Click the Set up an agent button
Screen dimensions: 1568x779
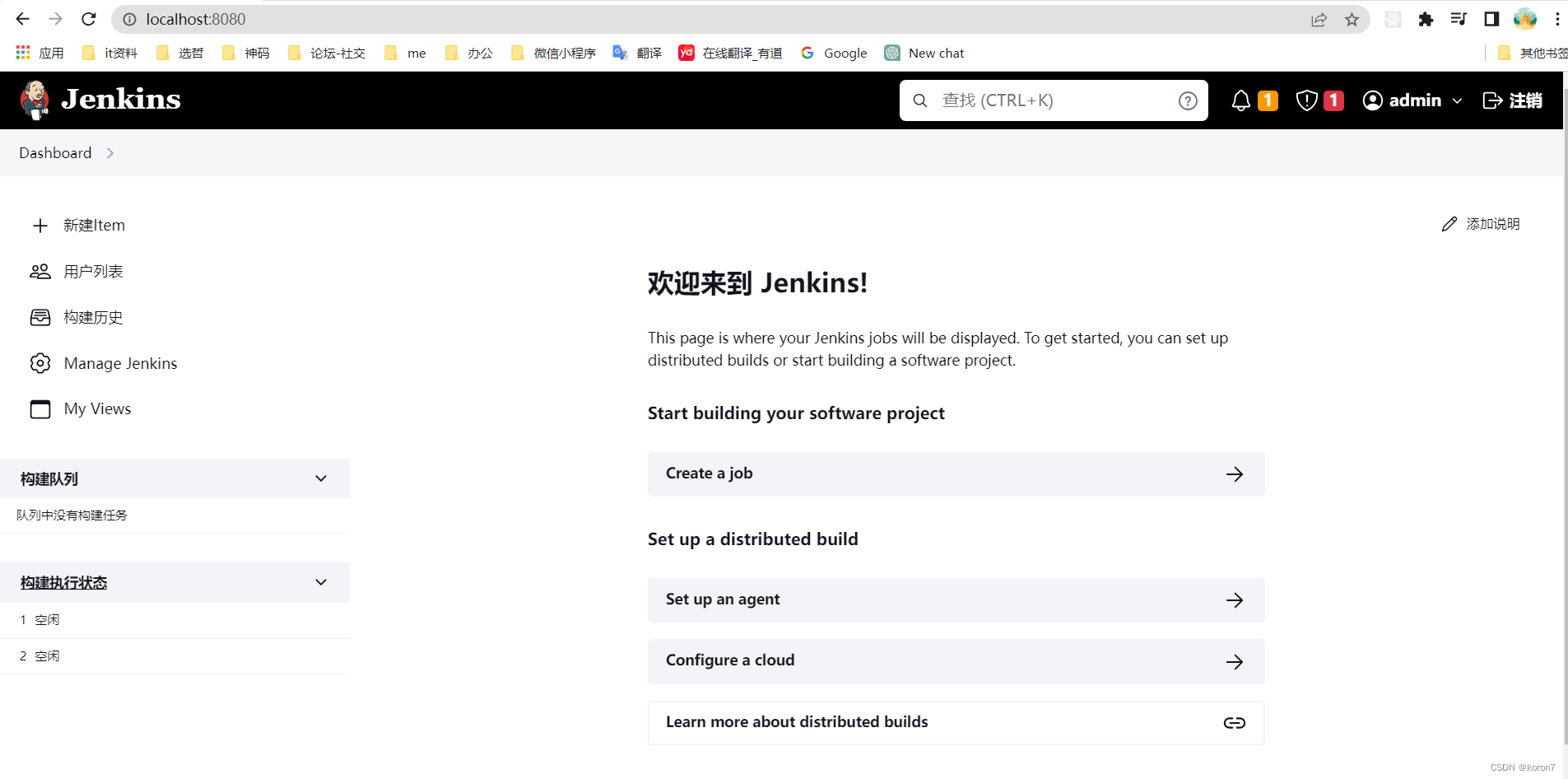tap(956, 600)
